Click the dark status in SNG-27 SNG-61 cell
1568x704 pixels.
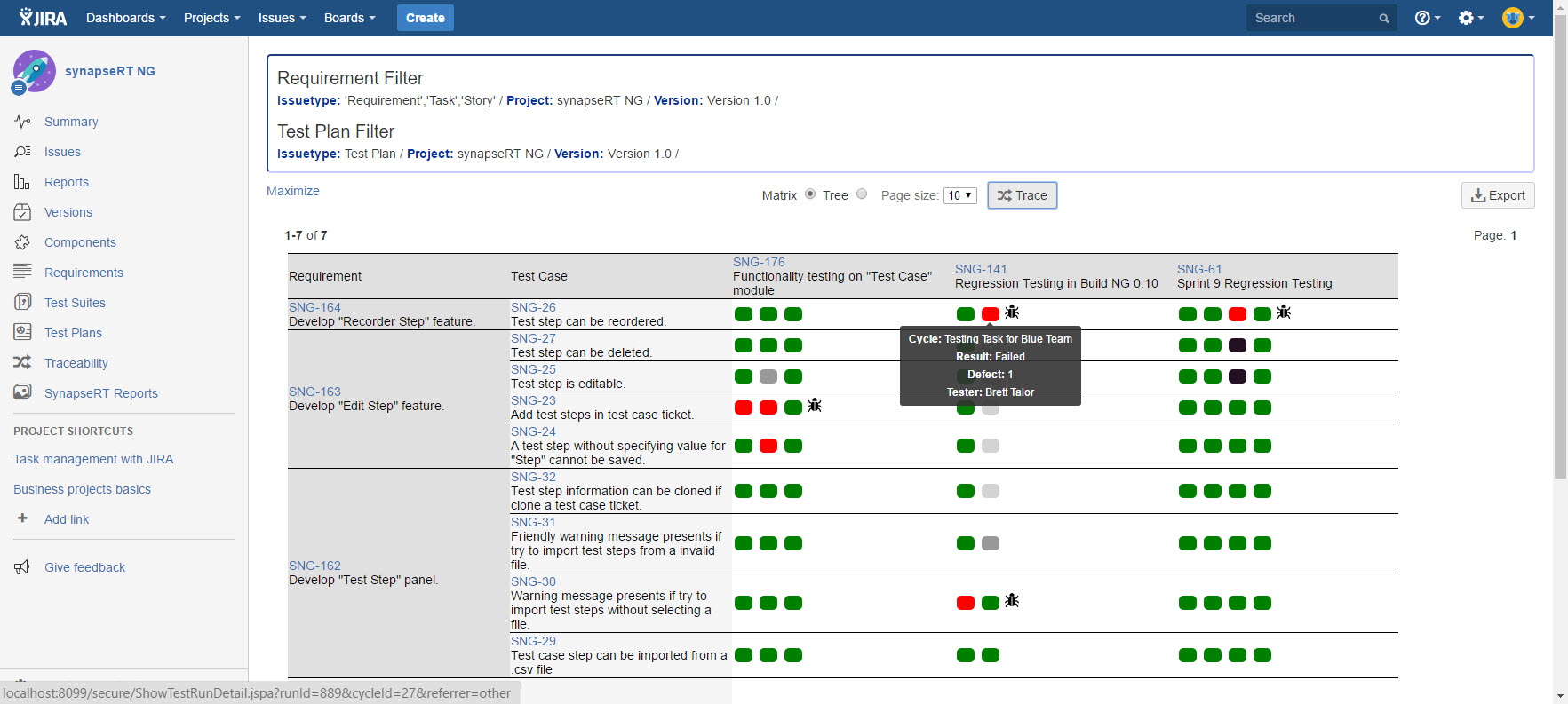(1238, 345)
